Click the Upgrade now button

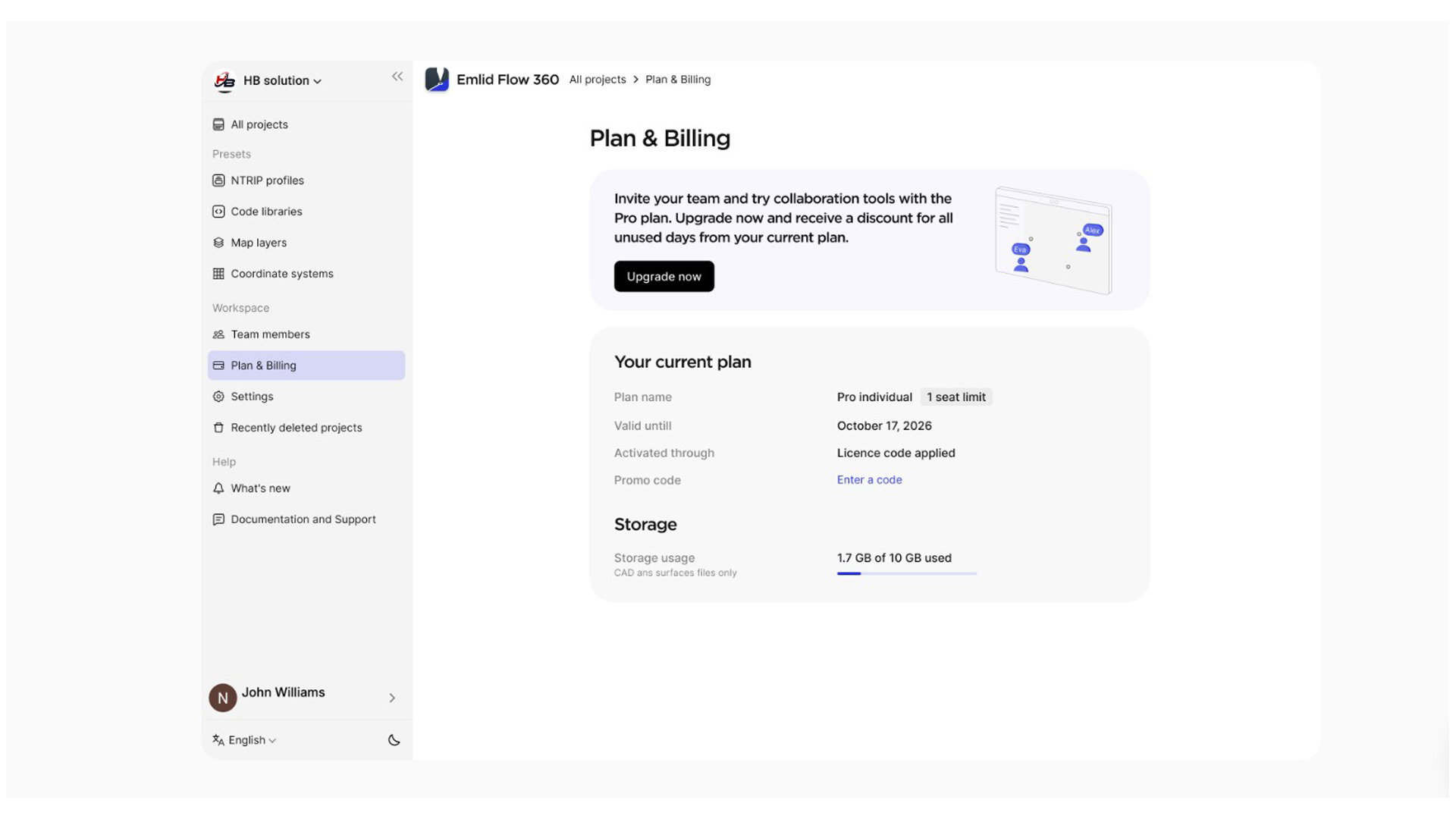tap(664, 277)
